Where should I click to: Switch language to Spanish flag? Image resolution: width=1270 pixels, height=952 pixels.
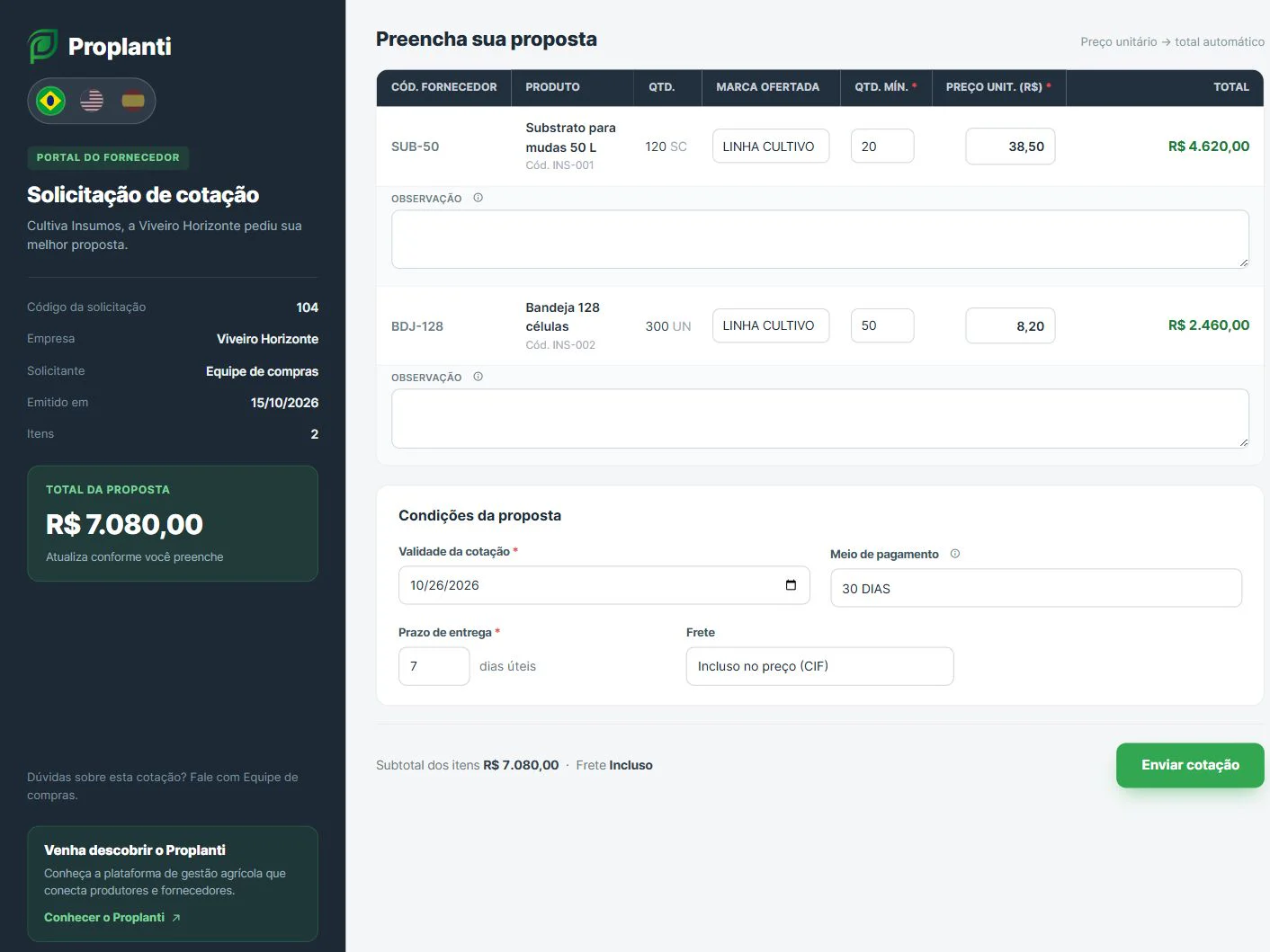[x=133, y=101]
